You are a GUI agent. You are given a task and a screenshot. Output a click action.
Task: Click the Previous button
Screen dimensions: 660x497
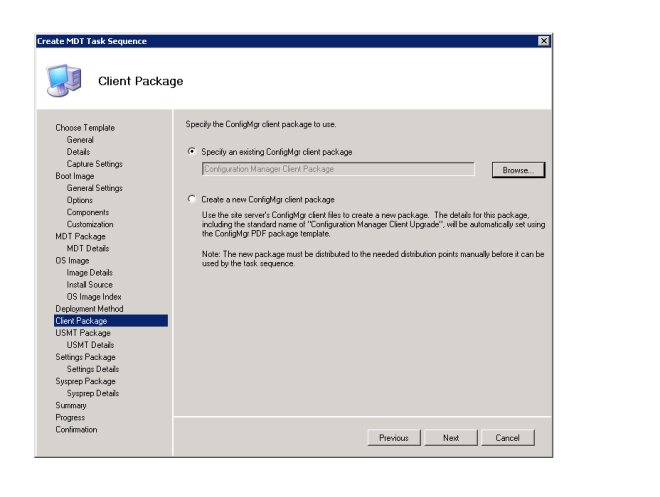coord(394,438)
